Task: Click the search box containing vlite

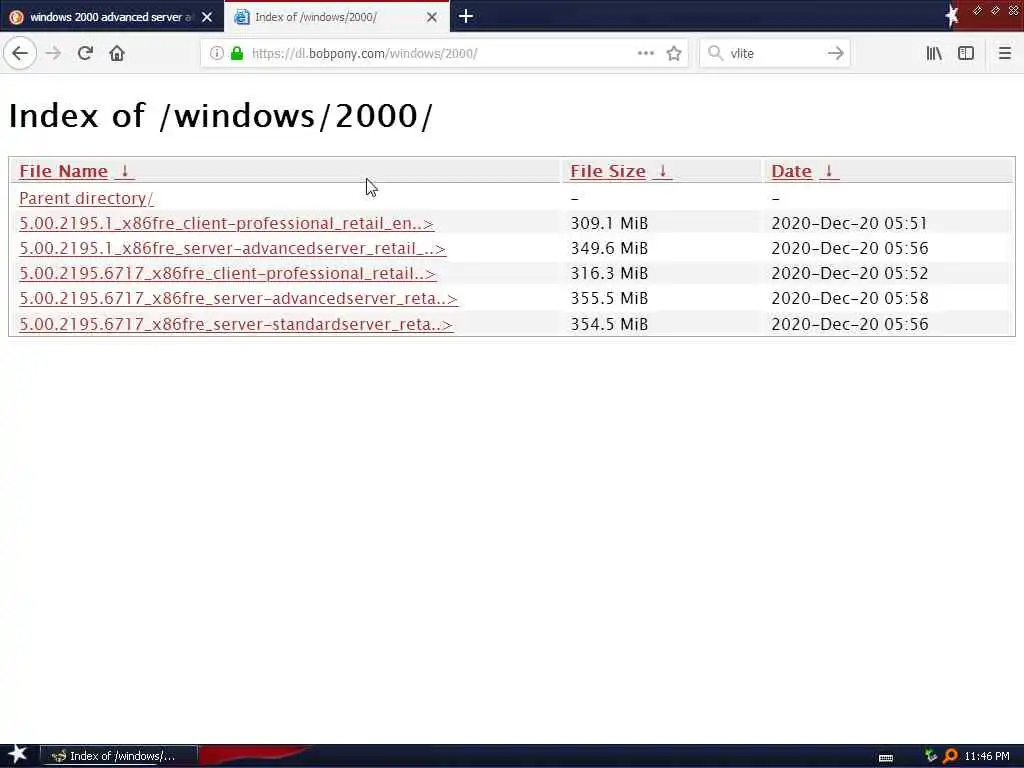Action: [x=774, y=54]
